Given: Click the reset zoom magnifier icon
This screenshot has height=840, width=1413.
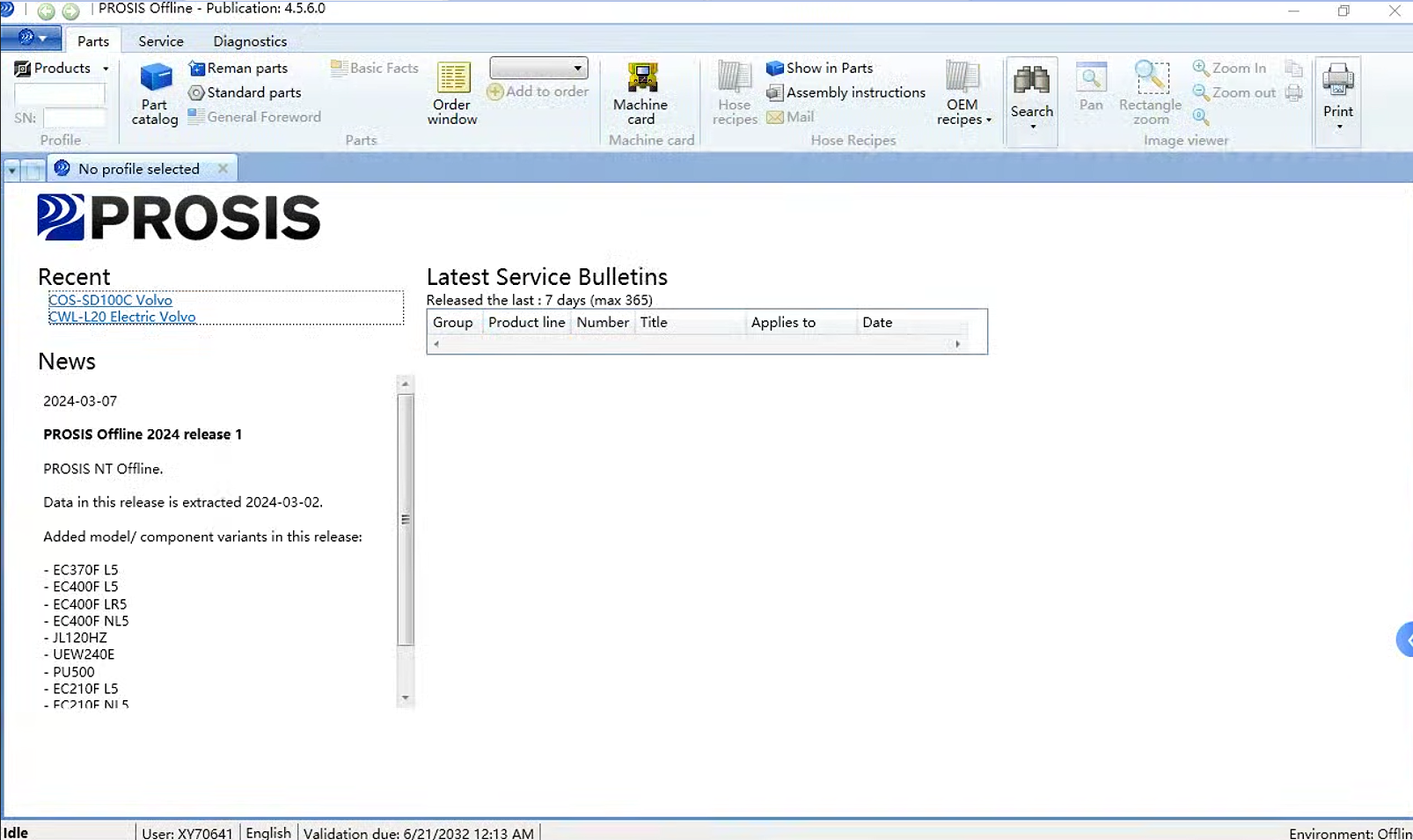Looking at the screenshot, I should click(1201, 117).
